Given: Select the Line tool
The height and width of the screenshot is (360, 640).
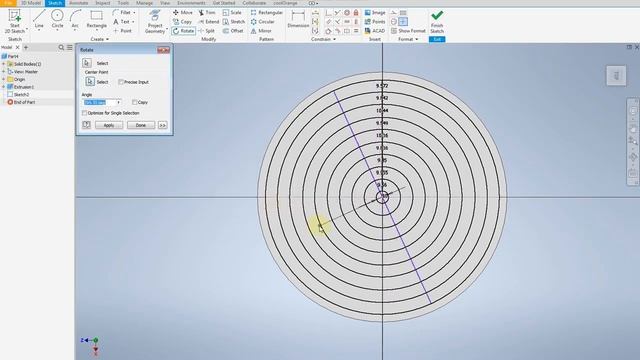Looking at the screenshot, I should click(39, 19).
